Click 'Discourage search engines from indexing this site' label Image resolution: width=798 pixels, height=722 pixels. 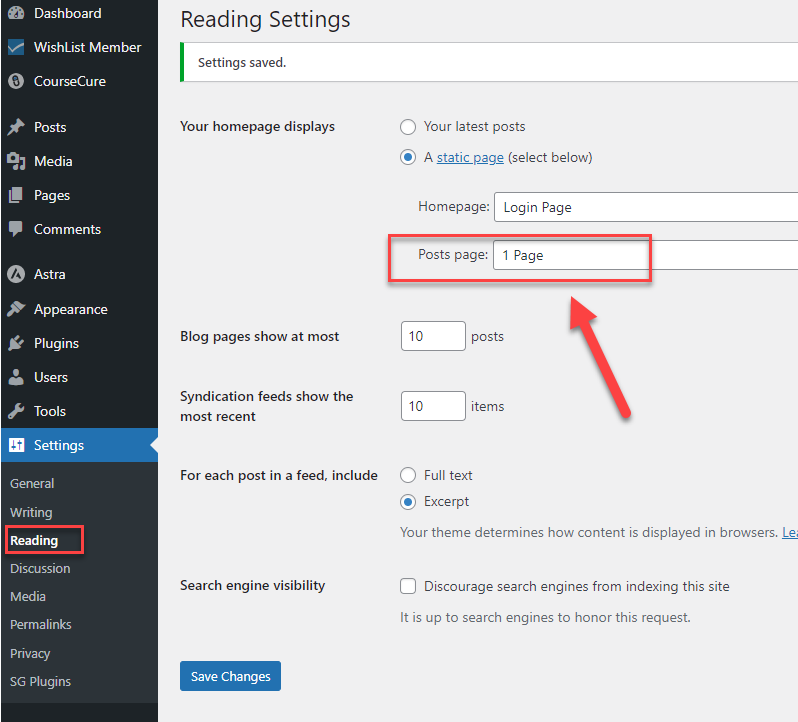pos(577,586)
